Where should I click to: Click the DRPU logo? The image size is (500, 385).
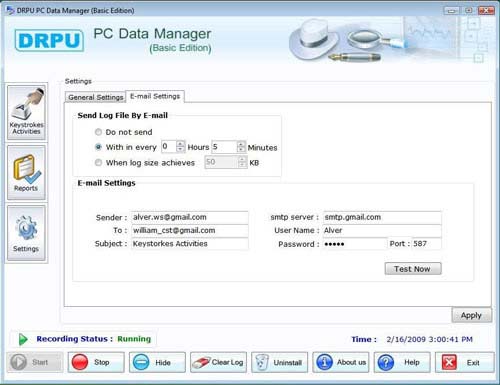coord(49,41)
